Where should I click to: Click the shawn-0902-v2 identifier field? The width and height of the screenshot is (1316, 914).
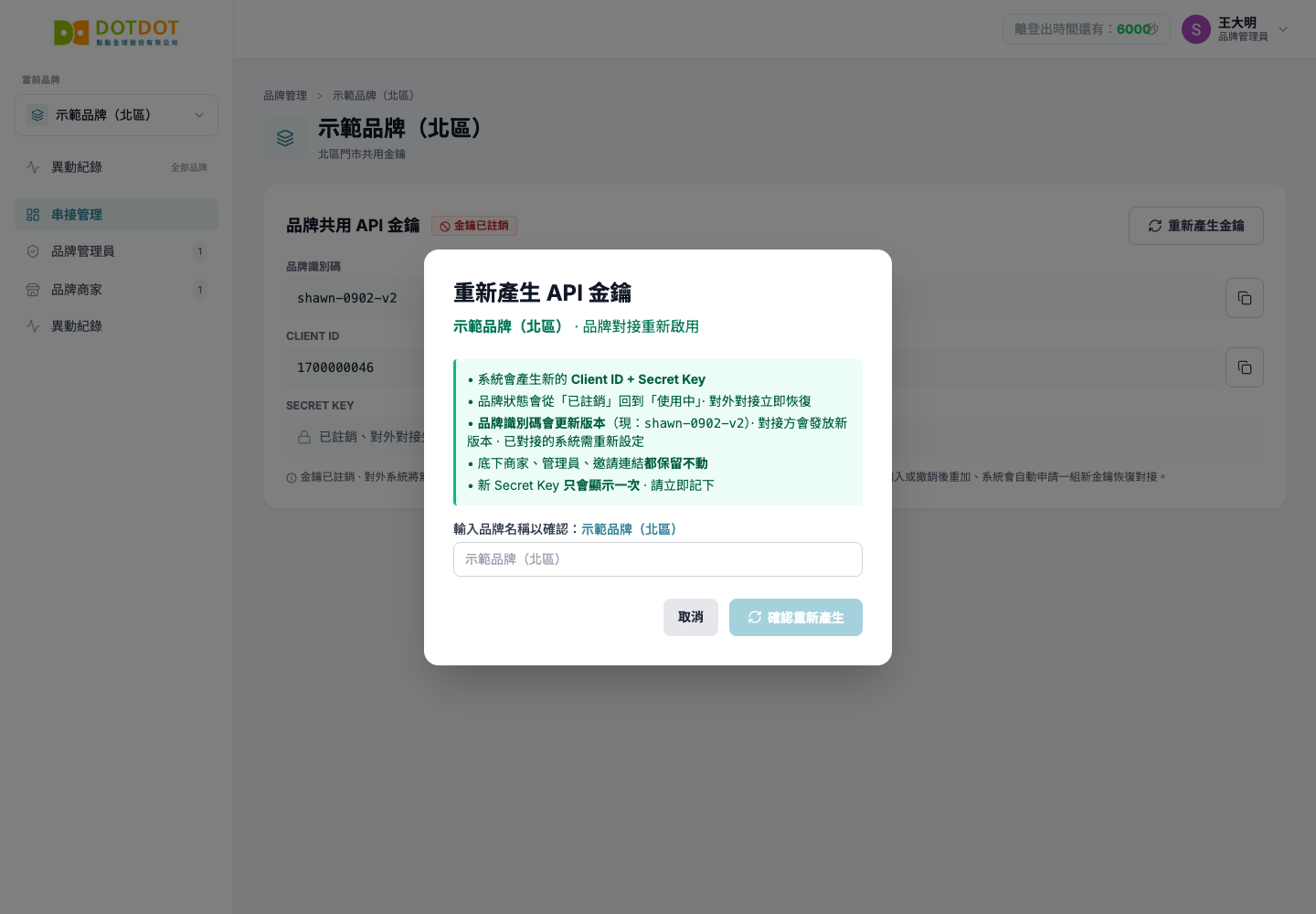tap(751, 298)
